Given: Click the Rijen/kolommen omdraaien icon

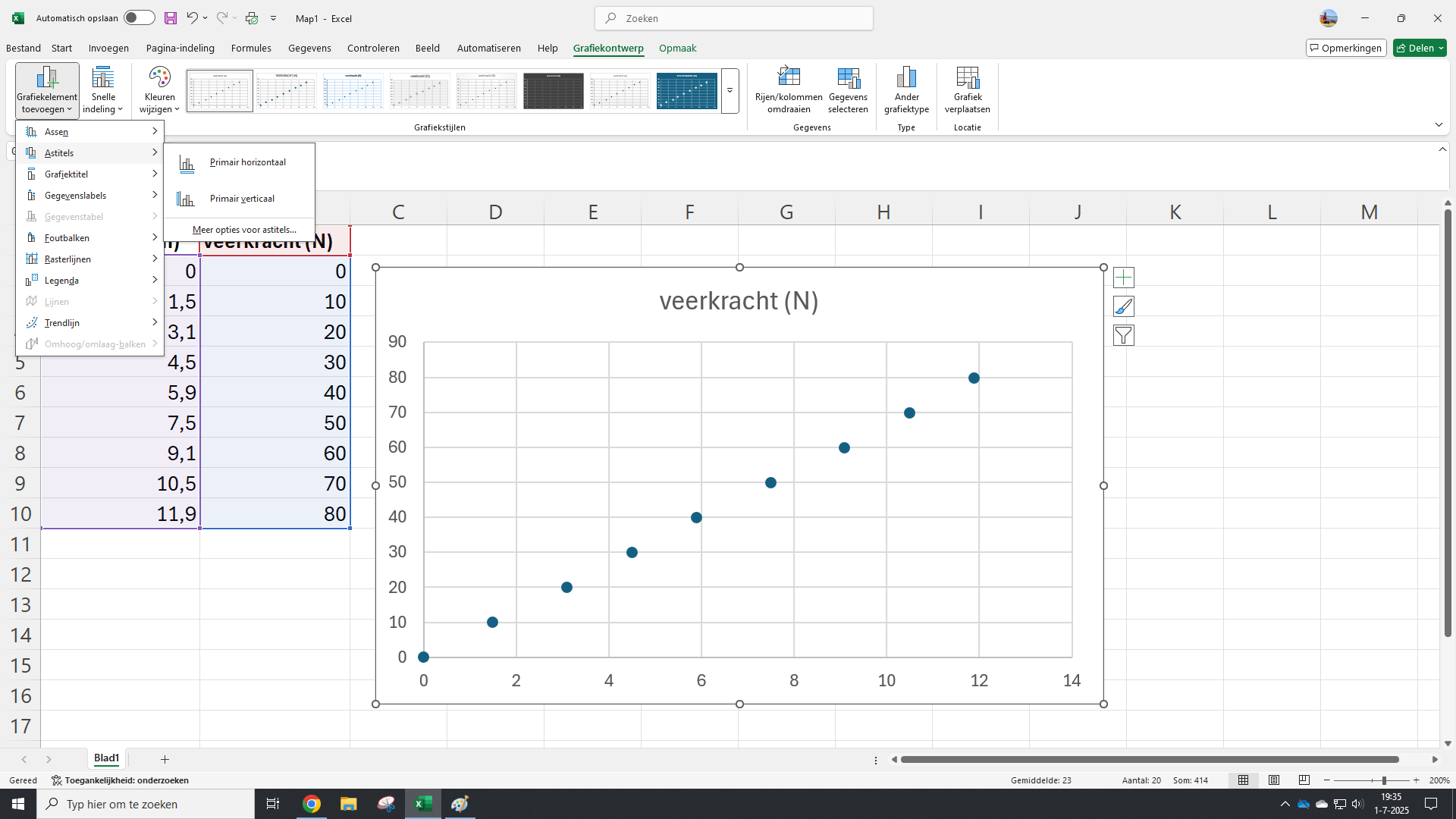Looking at the screenshot, I should [789, 78].
